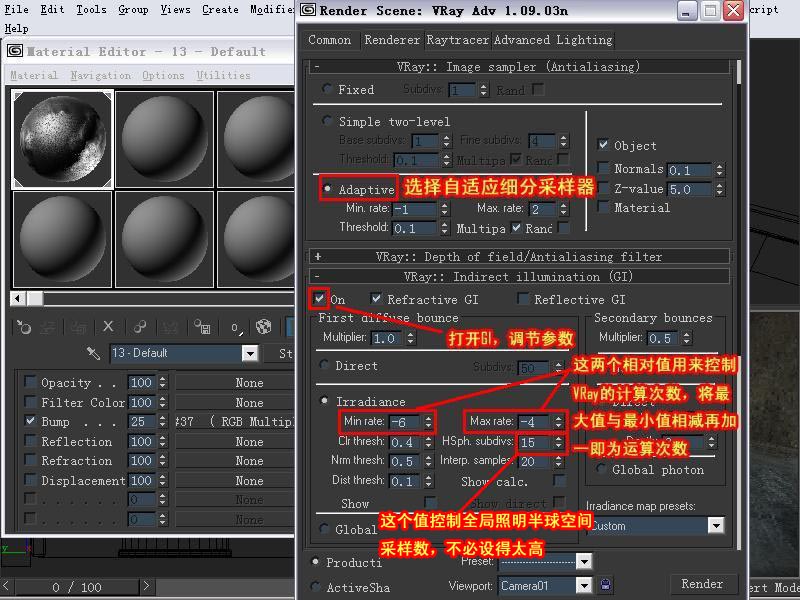Click the first bounce Multiplier 1.0 field
800x600 pixels.
[386, 338]
